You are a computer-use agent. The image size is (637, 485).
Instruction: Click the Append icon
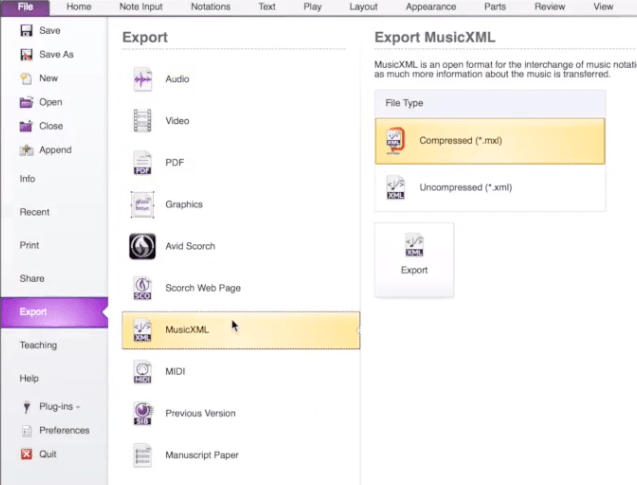[26, 150]
